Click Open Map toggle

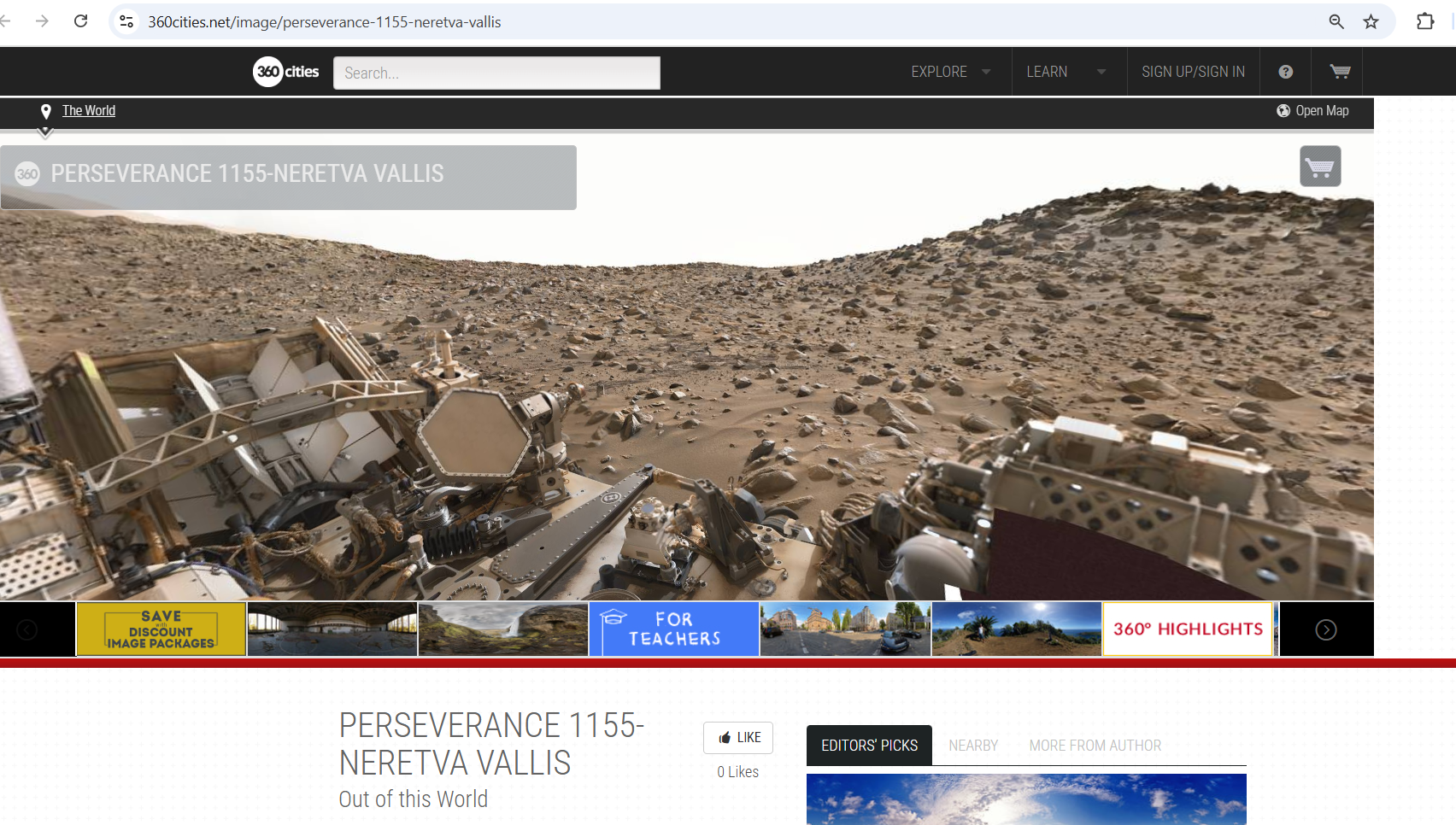(x=1313, y=111)
